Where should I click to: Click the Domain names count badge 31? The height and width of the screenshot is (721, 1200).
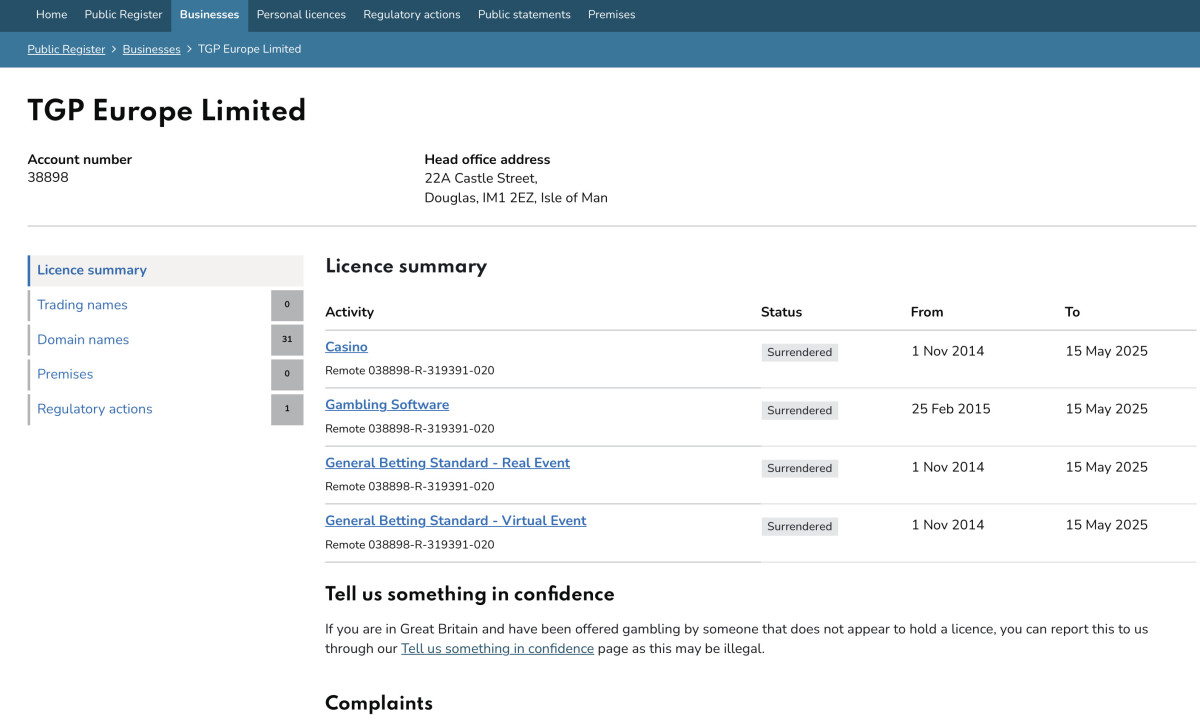pos(287,340)
